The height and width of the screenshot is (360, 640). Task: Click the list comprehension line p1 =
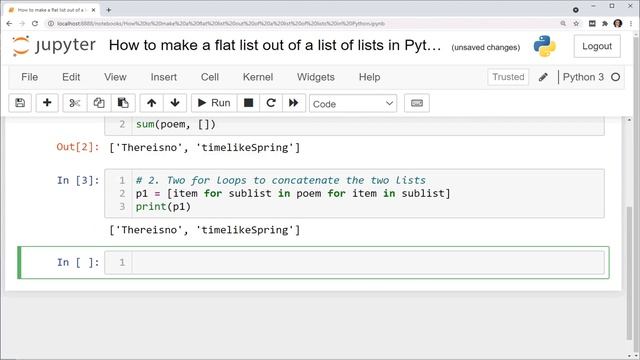[x=293, y=193]
